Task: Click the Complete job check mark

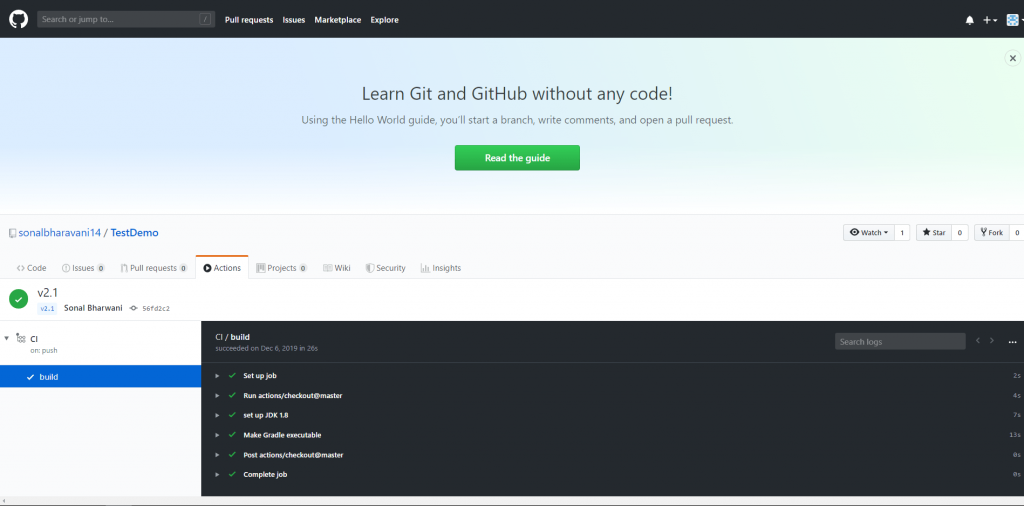Action: click(232, 473)
